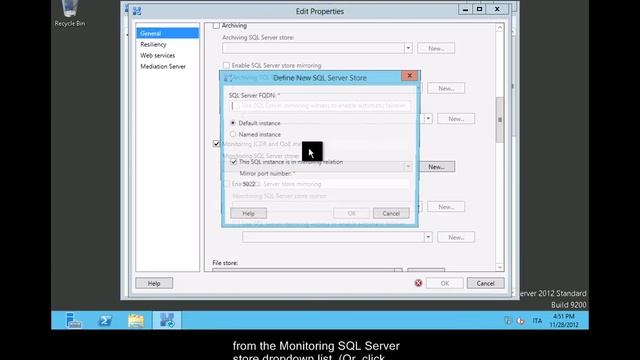Viewport: 640px width, 360px height.
Task: Uncheck This SQL instance is in mirroring relation
Action: tap(234, 162)
